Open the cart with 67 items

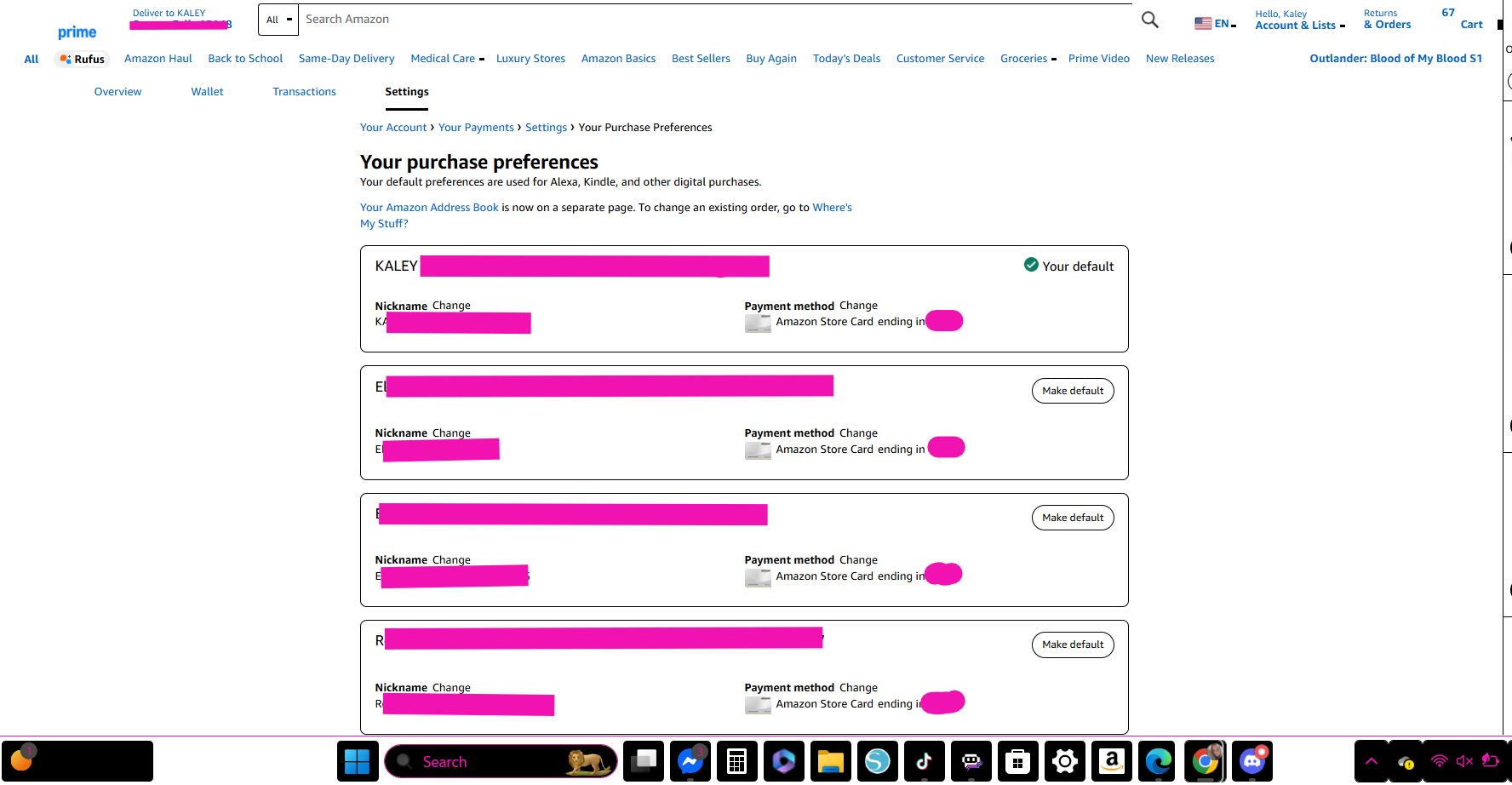coord(1464,20)
